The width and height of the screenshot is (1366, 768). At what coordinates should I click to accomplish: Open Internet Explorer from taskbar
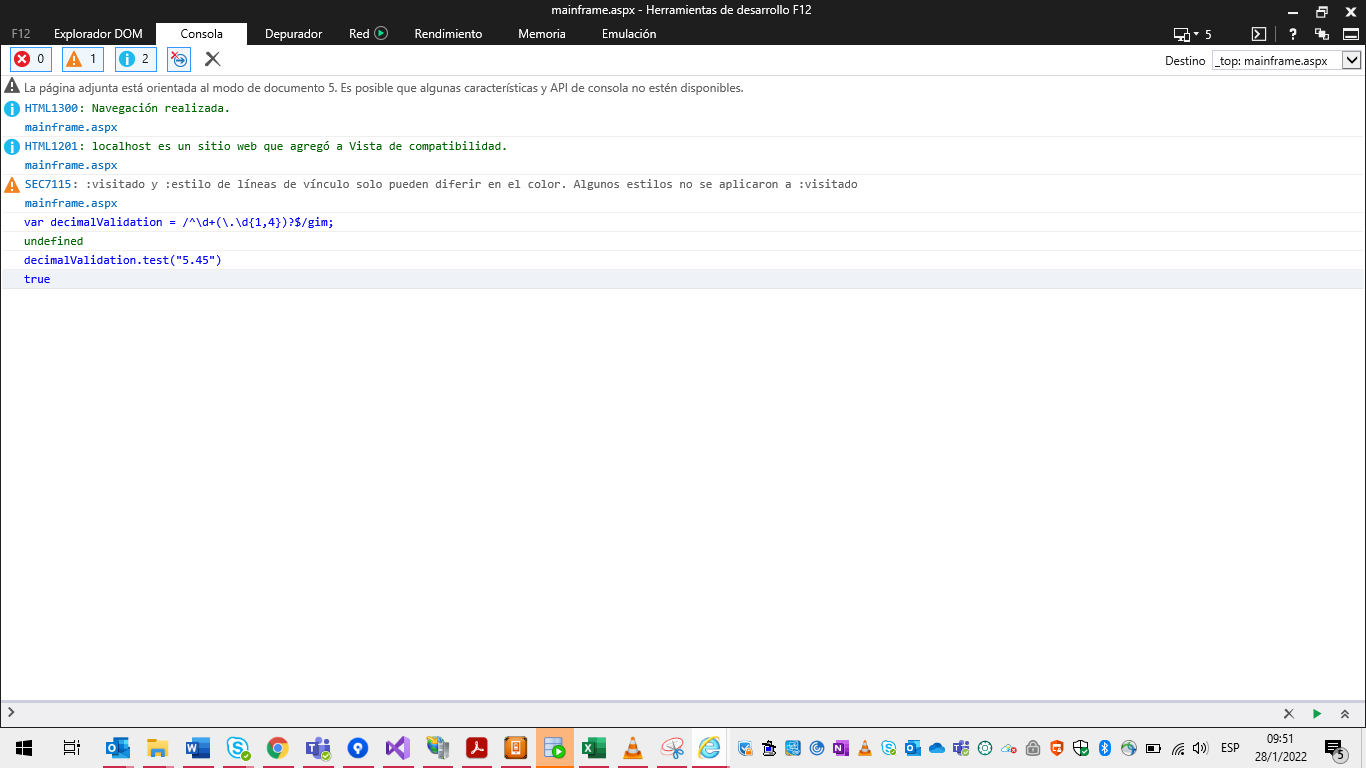(710, 748)
